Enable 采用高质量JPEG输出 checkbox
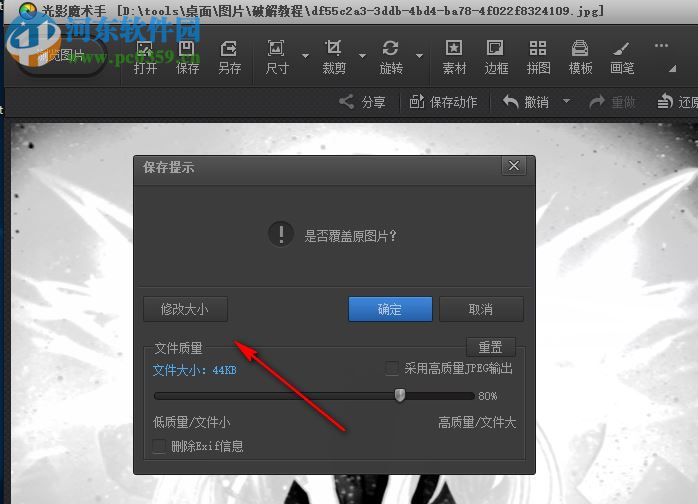Image resolution: width=698 pixels, height=504 pixels. (392, 368)
